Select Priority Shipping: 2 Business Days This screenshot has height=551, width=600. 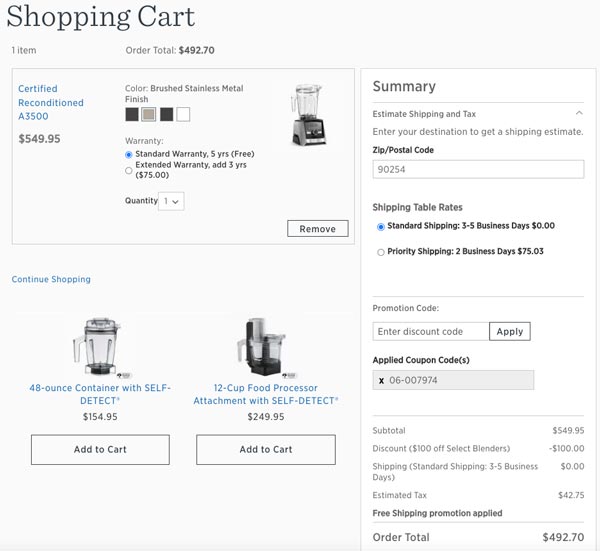pyautogui.click(x=381, y=252)
